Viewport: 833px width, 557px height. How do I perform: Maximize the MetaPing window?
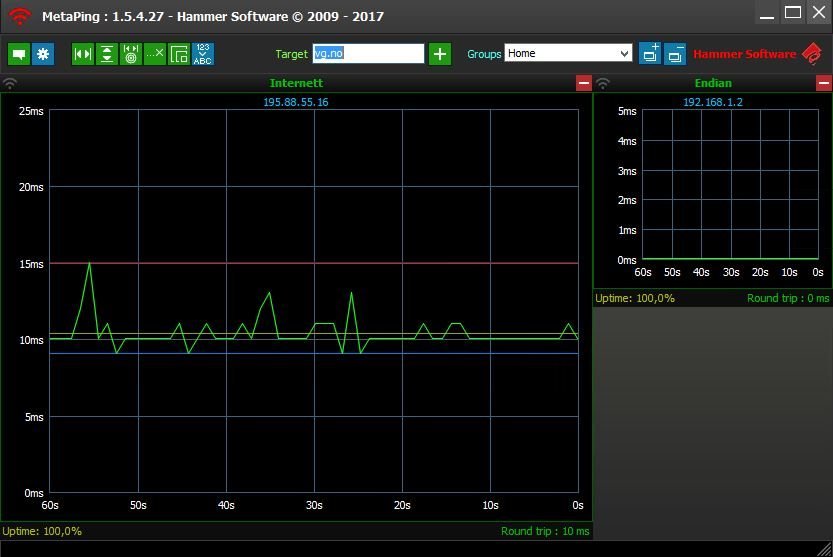tap(793, 13)
